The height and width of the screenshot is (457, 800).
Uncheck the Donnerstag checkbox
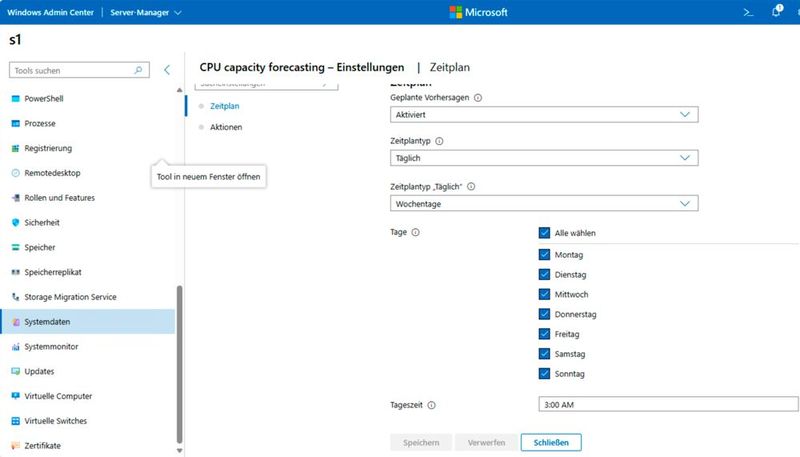[544, 314]
